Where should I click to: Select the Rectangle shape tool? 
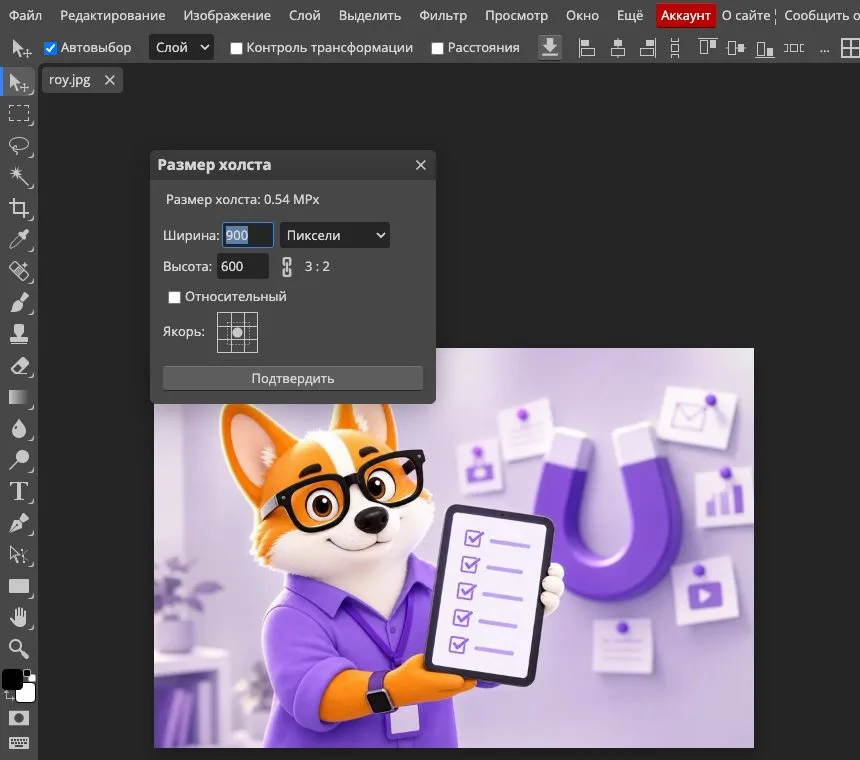pos(19,586)
